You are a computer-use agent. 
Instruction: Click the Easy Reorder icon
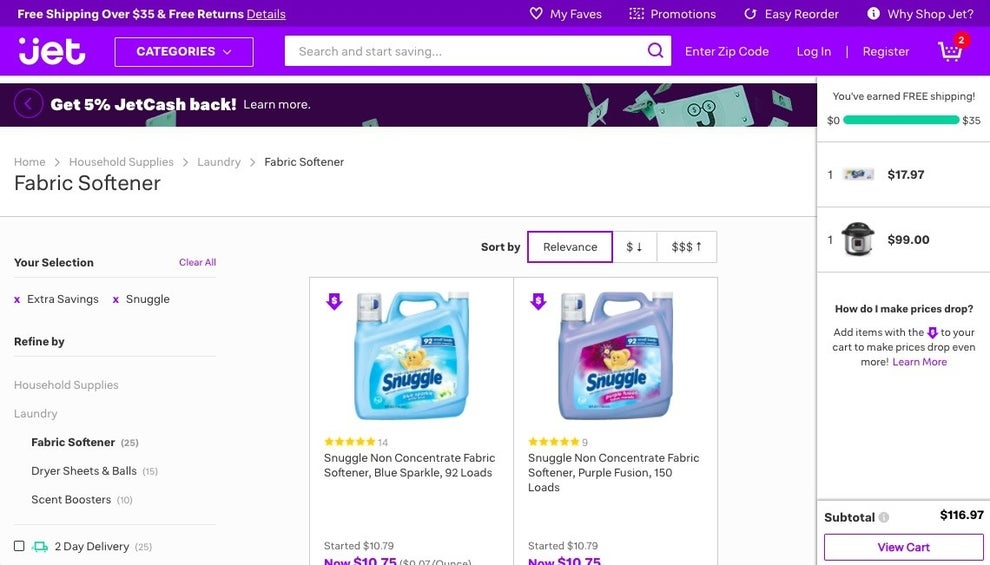click(x=750, y=14)
